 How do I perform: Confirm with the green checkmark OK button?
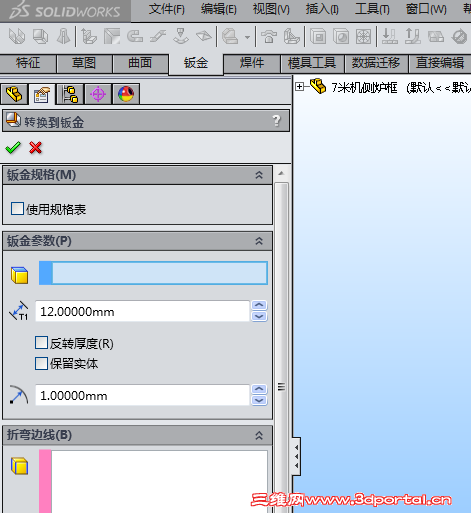point(13,147)
